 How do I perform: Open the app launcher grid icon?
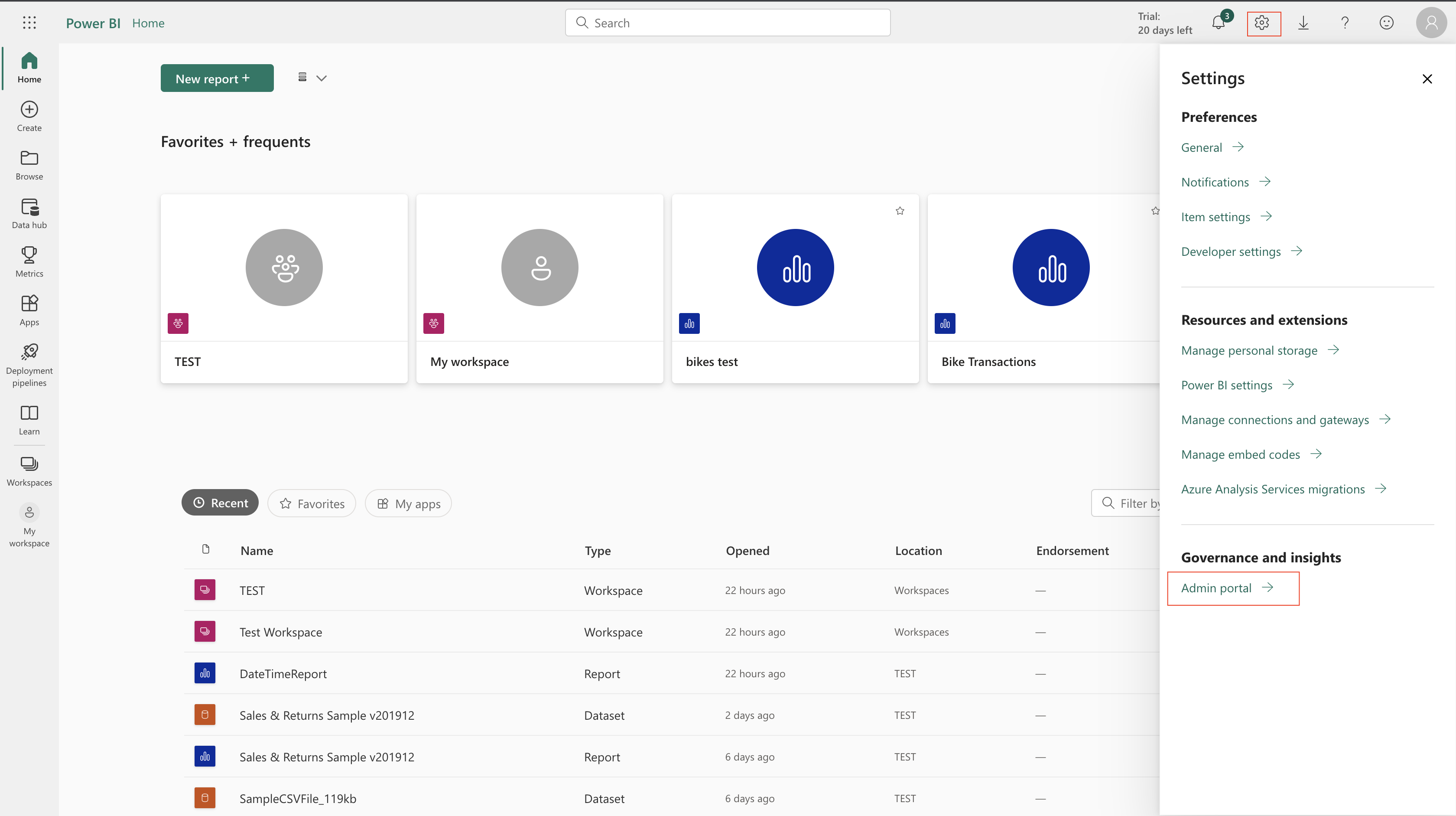[x=29, y=23]
